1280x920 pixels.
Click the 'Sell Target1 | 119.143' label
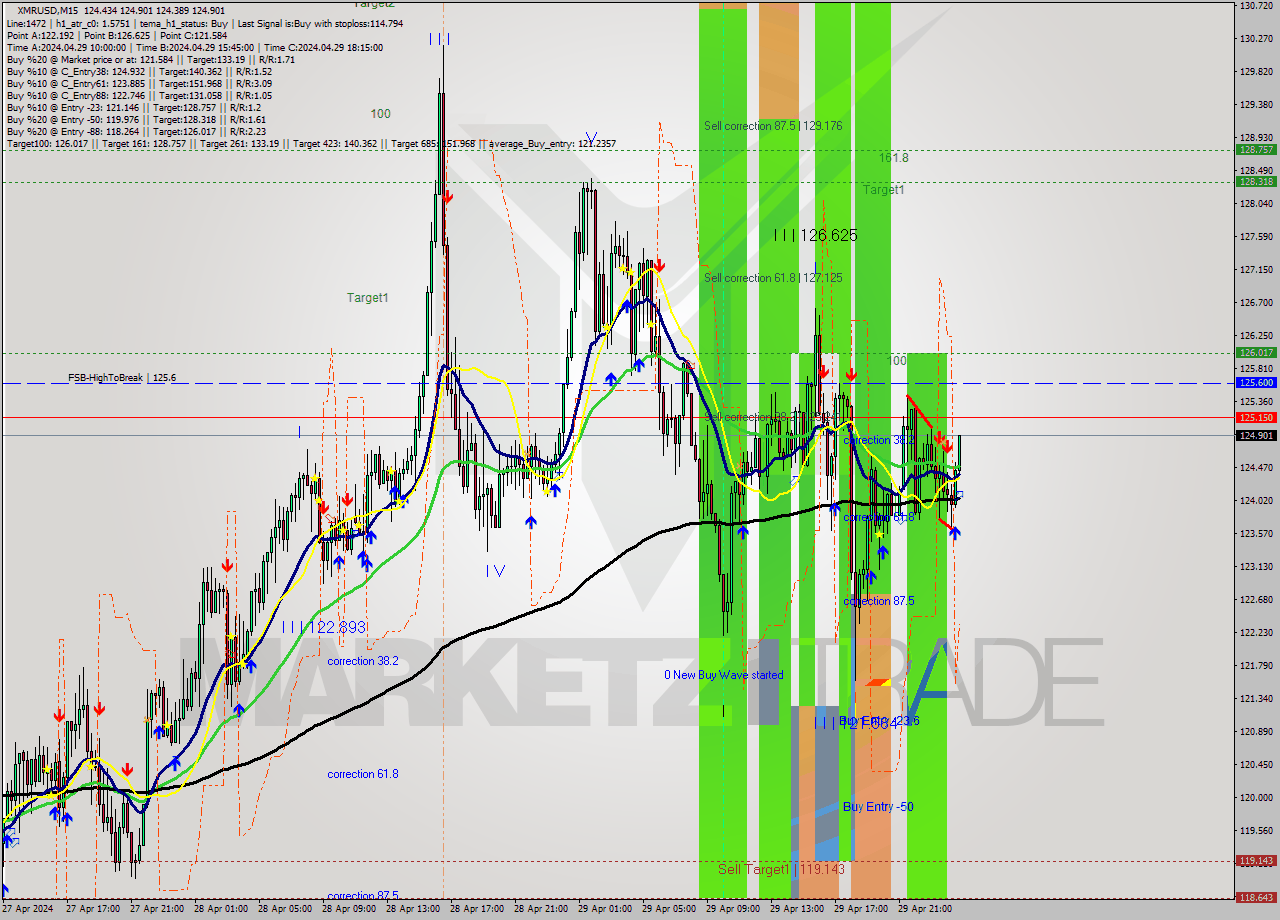pyautogui.click(x=781, y=869)
